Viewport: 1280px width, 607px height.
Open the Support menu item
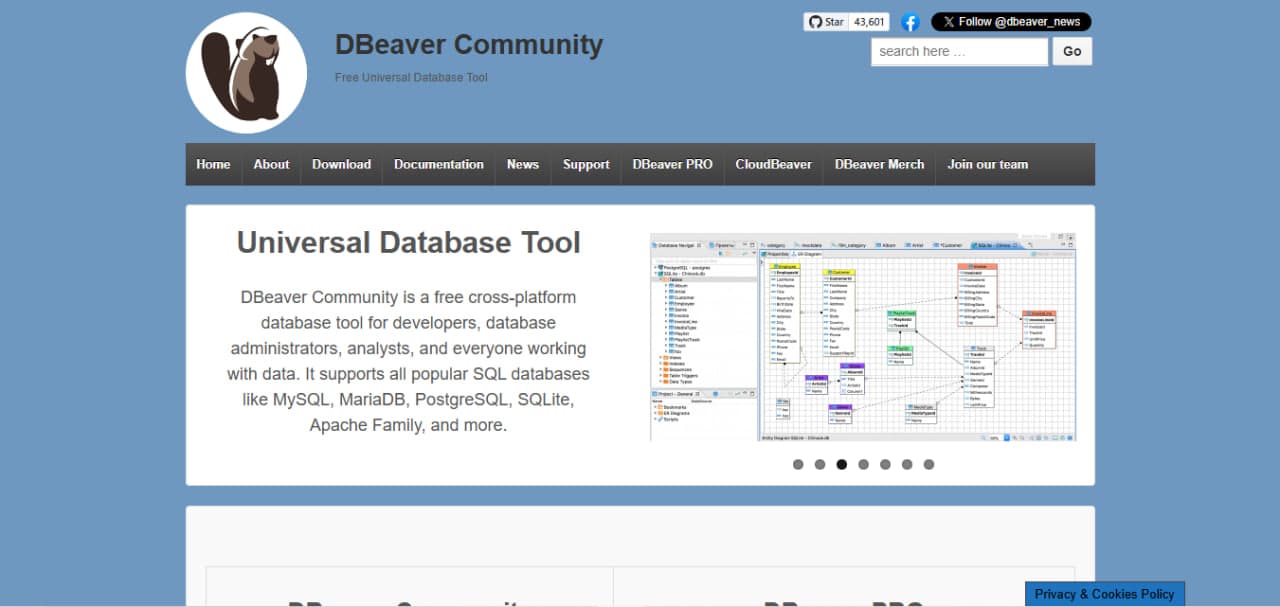click(586, 164)
